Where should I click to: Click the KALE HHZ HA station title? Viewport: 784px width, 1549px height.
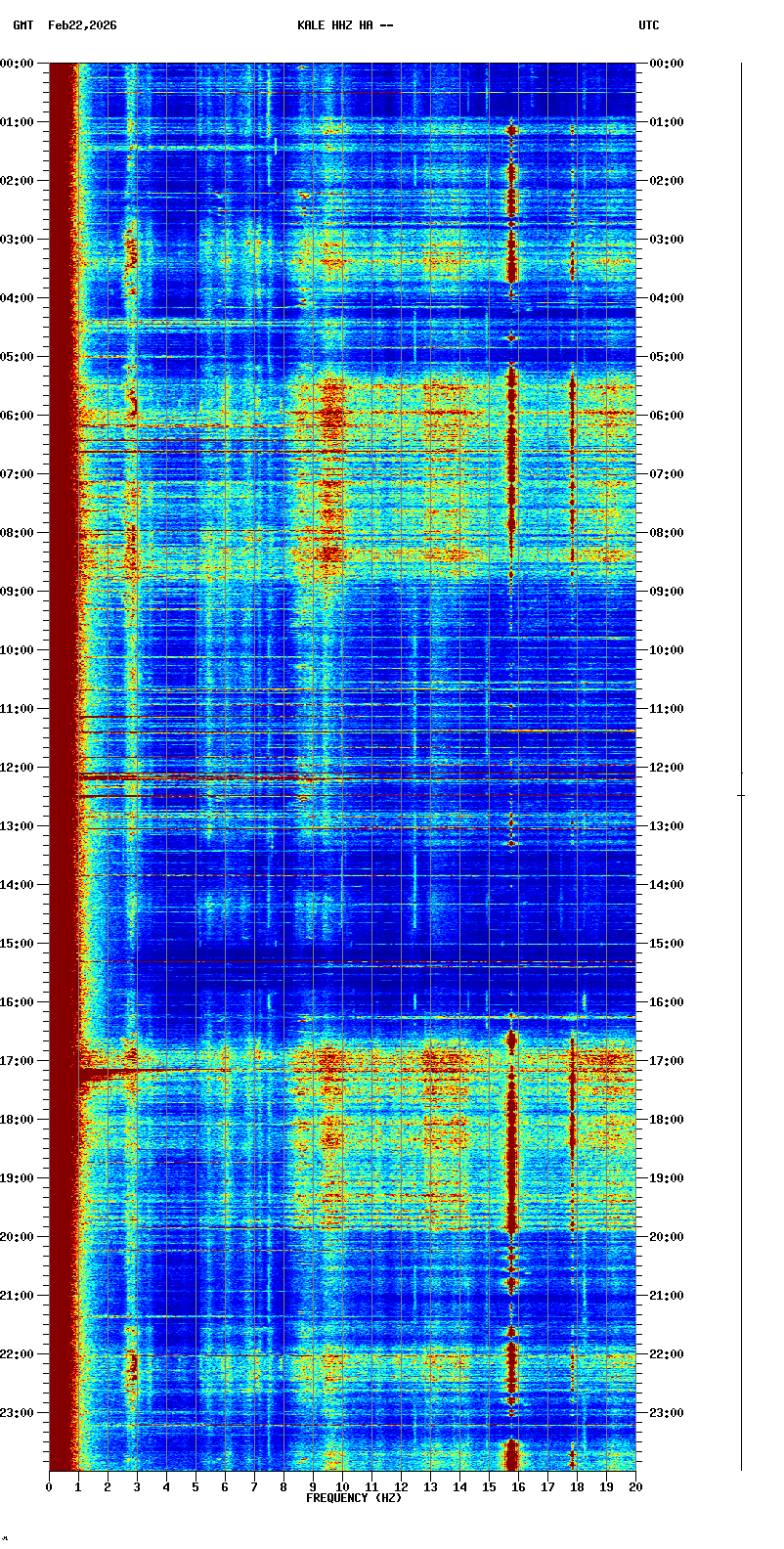[x=344, y=25]
